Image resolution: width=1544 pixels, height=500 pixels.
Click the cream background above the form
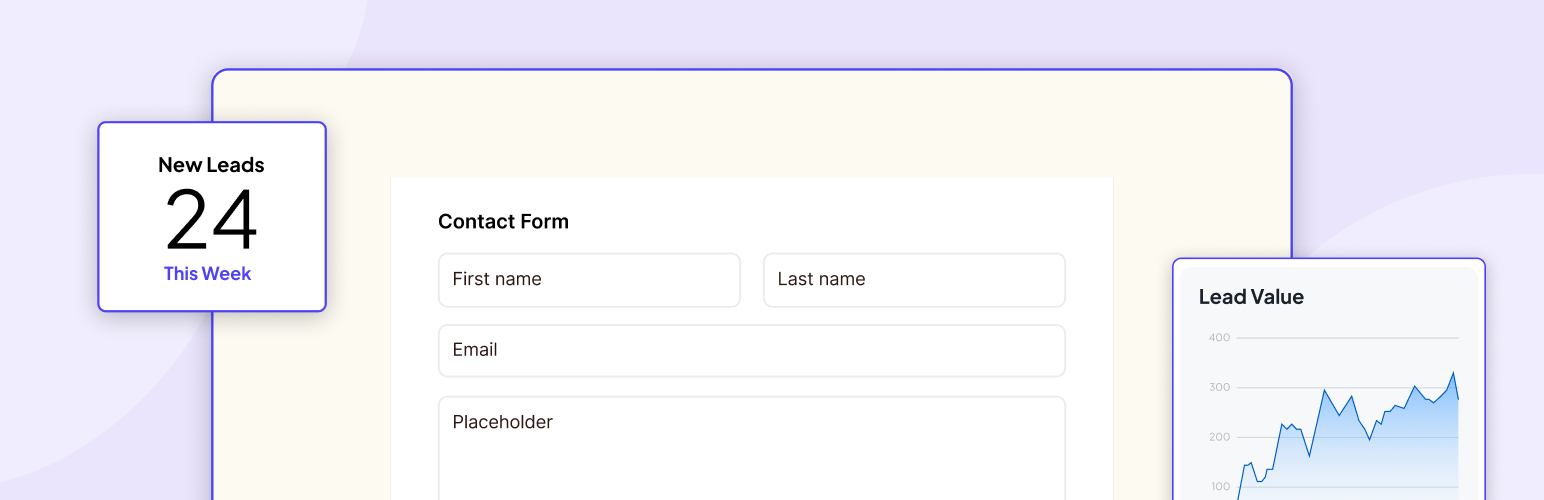pyautogui.click(x=750, y=125)
